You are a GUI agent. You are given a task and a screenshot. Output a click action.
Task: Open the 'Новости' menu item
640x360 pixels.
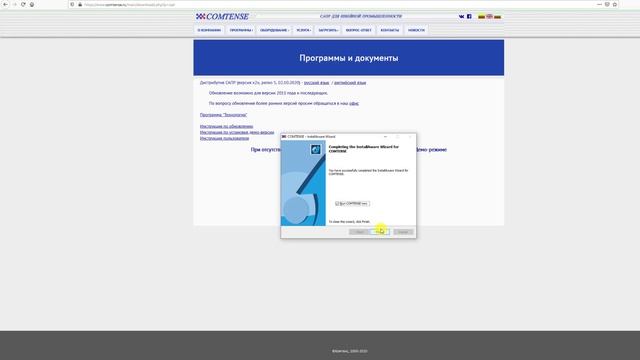416,30
